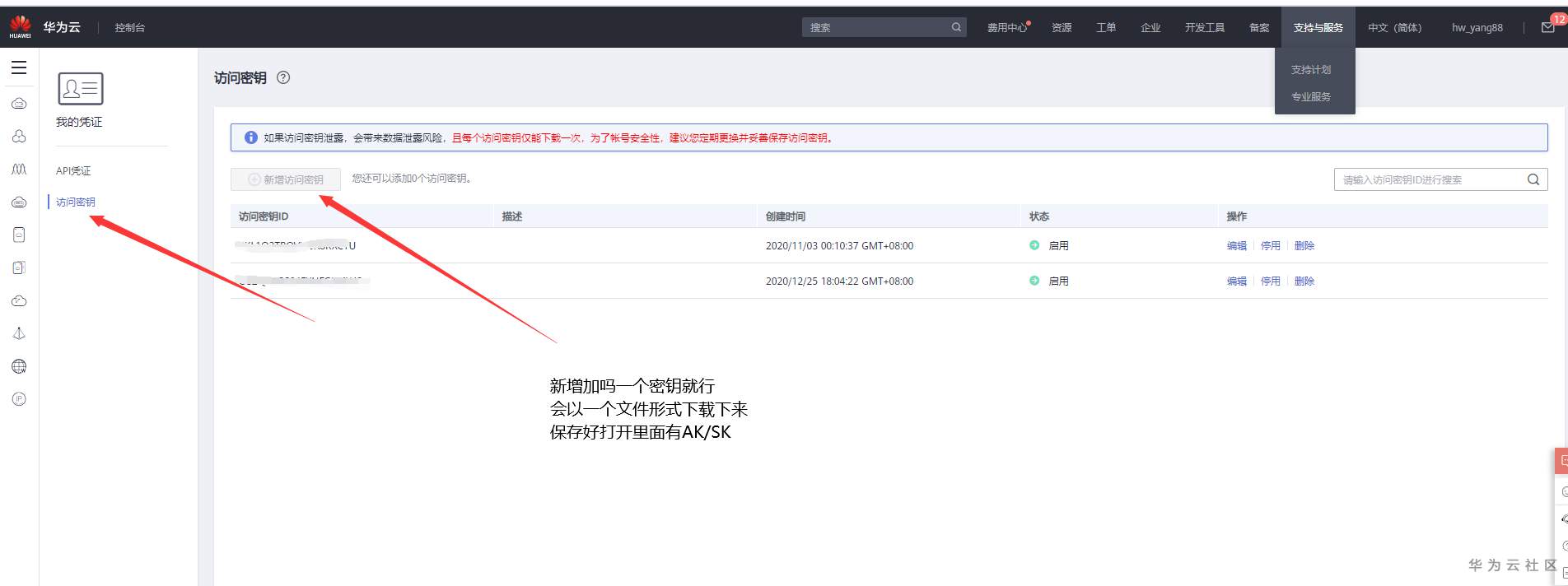Click timestamp 2020/12/25 18:04:22 GMT+08:00
Viewport: 1568px width, 586px height.
(x=839, y=281)
